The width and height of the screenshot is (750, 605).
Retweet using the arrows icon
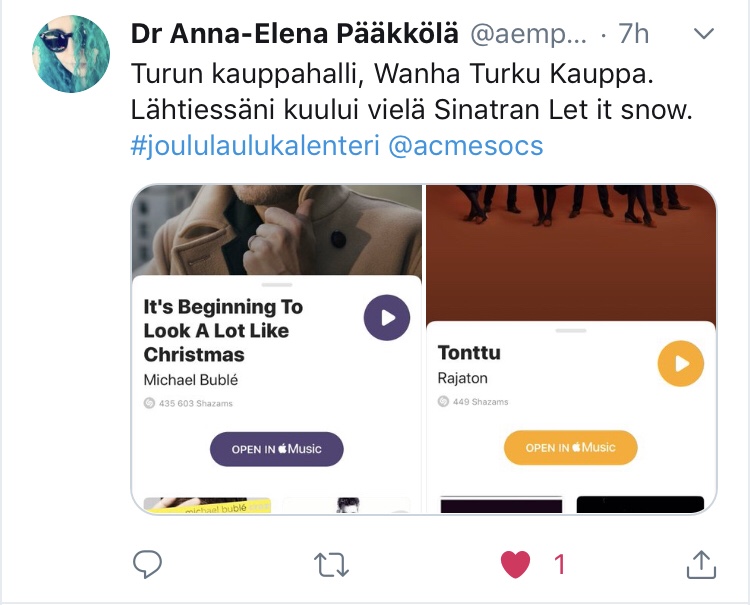pyautogui.click(x=331, y=565)
